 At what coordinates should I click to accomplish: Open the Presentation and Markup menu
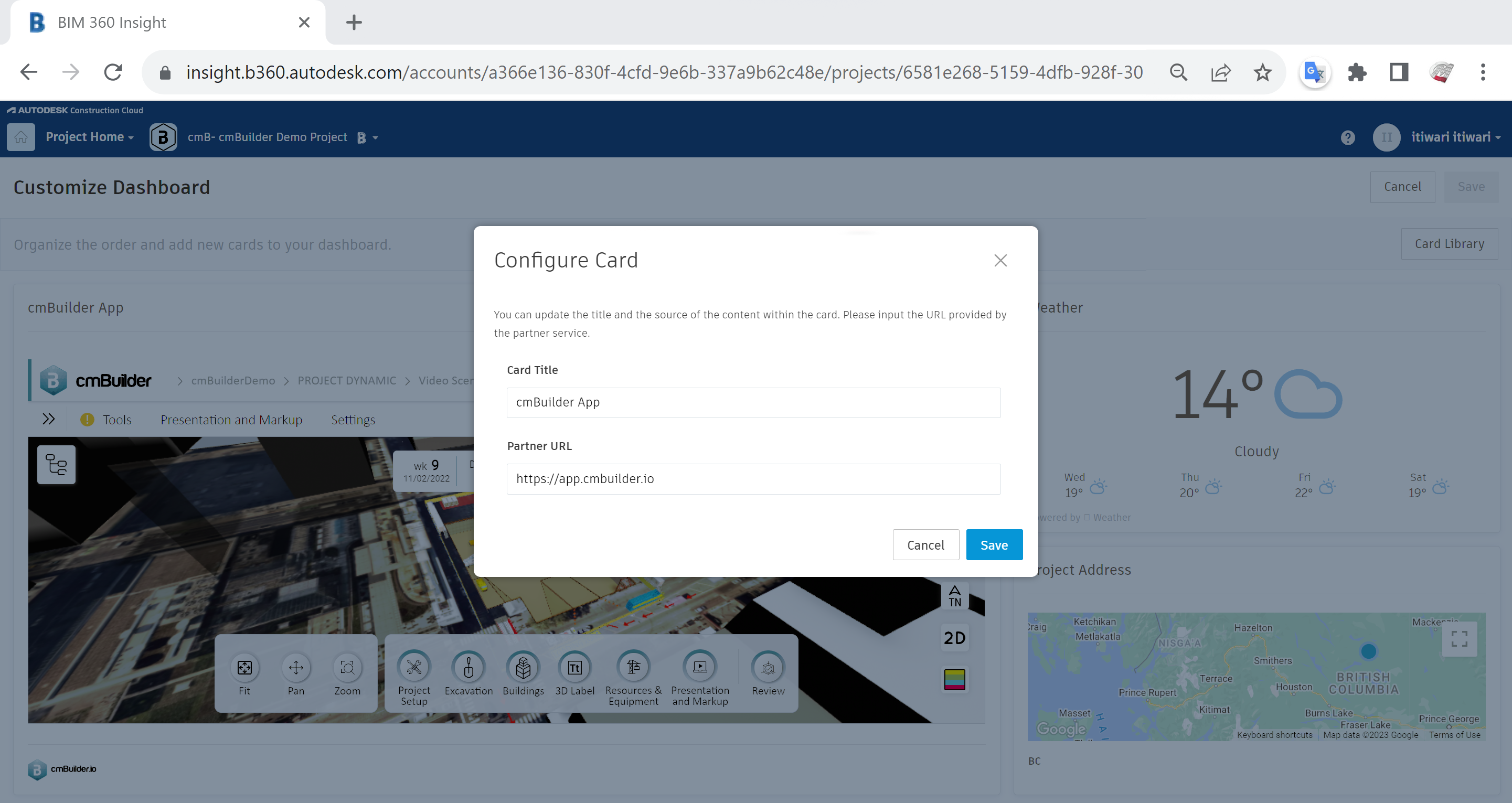pyautogui.click(x=231, y=420)
